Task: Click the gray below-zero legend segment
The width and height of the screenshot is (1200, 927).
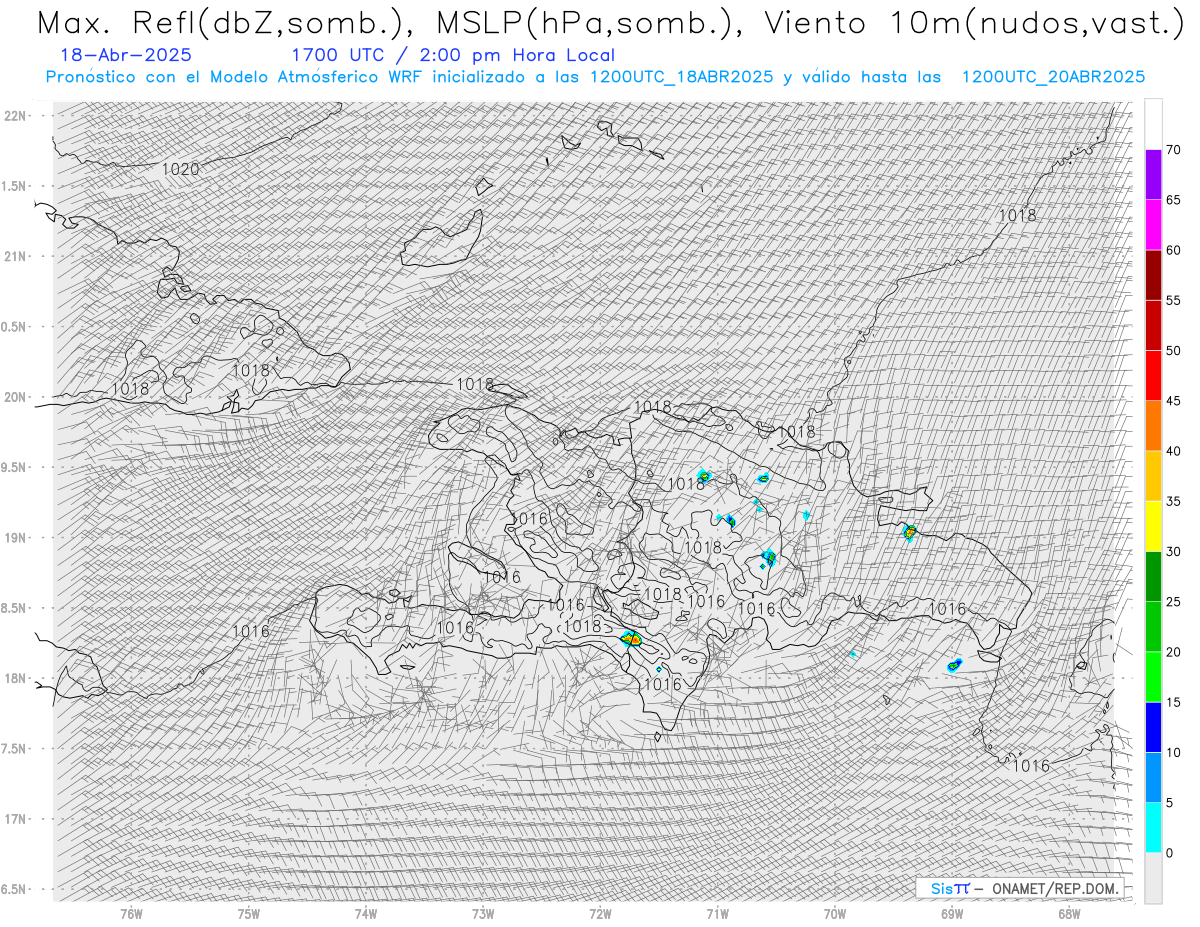Action: 1153,877
